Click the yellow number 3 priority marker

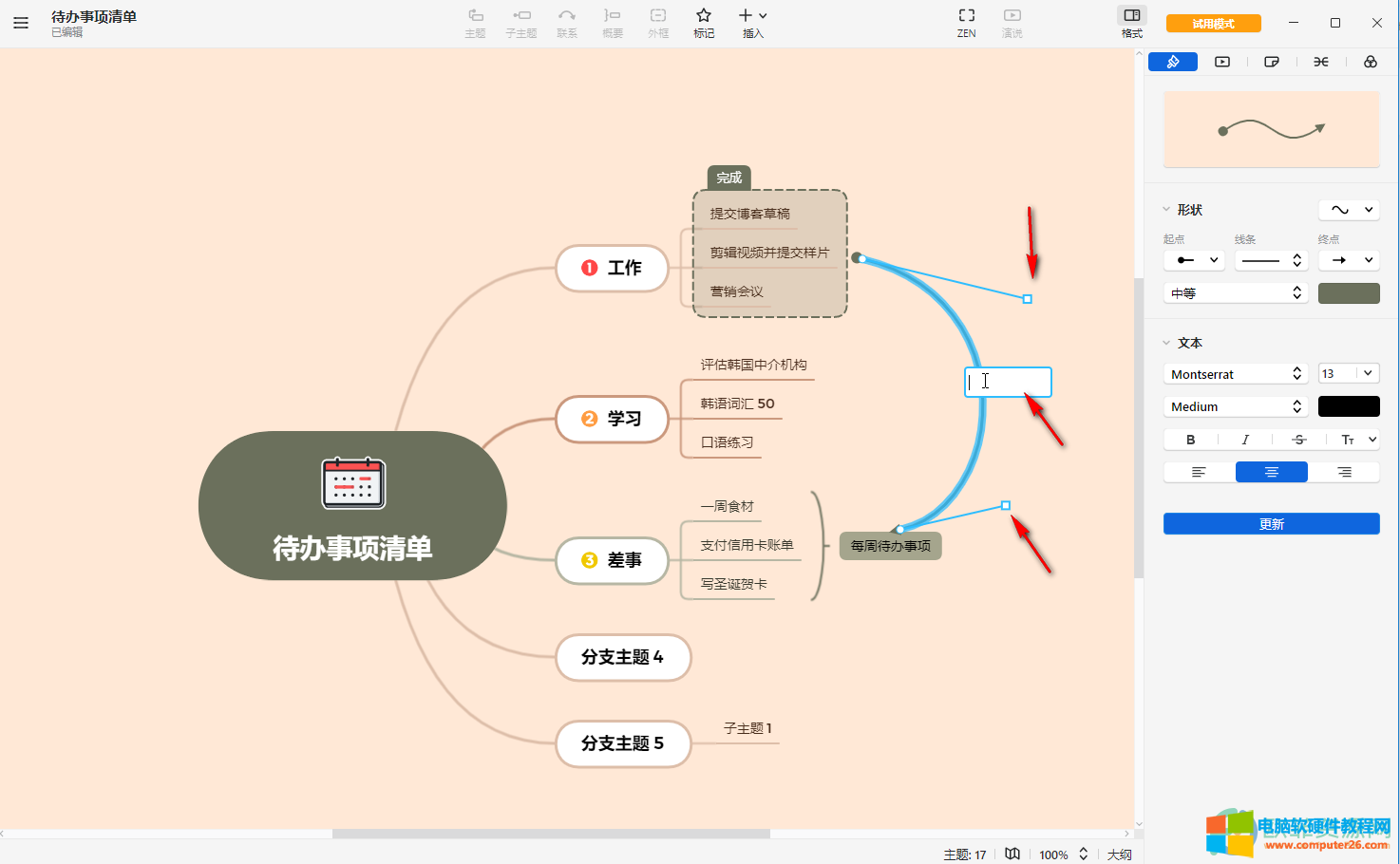[x=589, y=560]
